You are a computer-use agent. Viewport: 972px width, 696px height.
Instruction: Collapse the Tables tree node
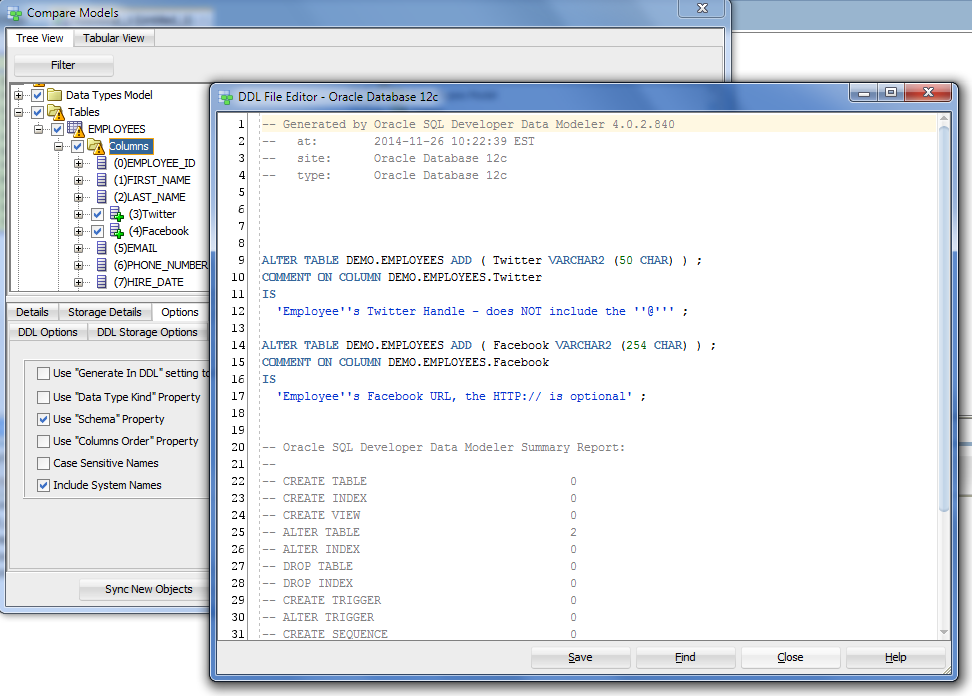click(19, 112)
